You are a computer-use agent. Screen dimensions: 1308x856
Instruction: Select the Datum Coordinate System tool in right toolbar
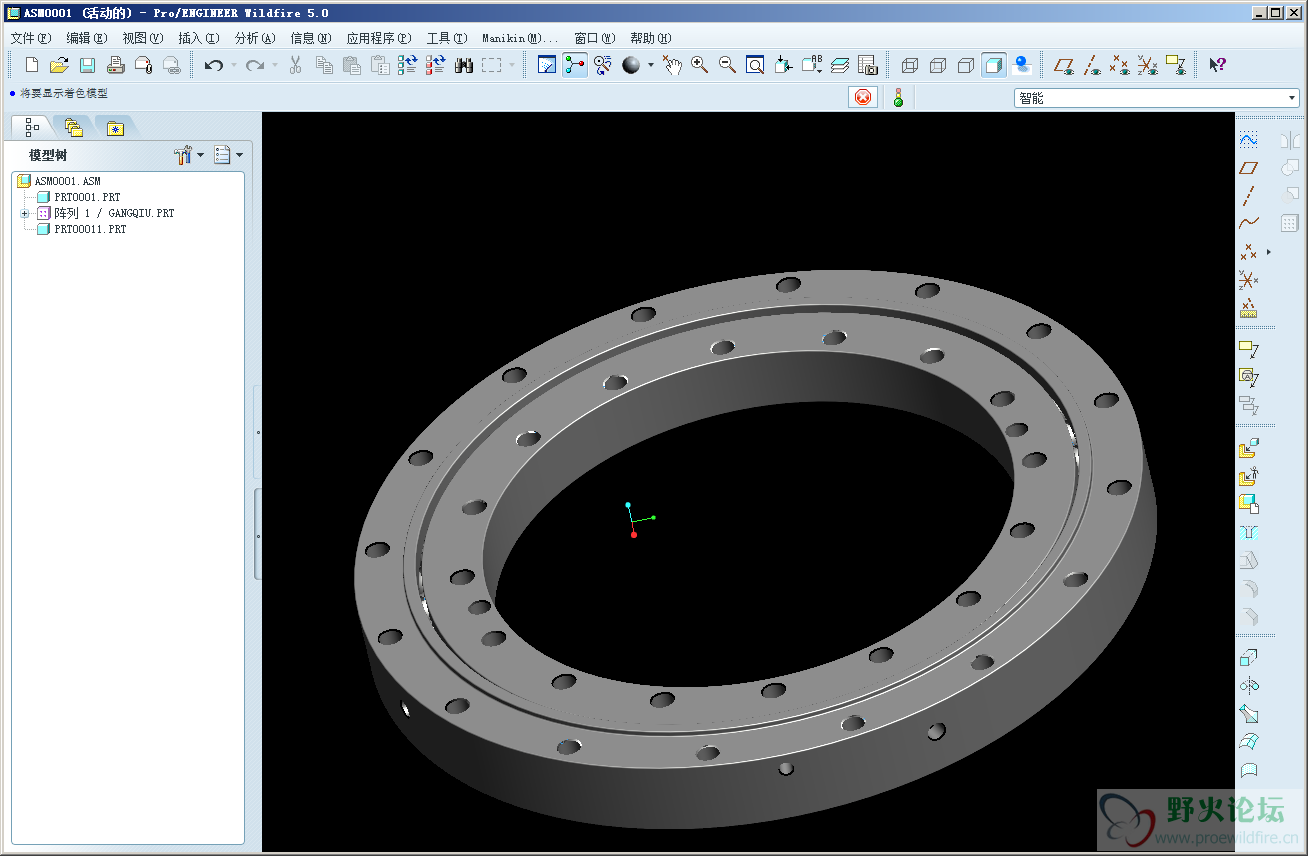(x=1248, y=279)
